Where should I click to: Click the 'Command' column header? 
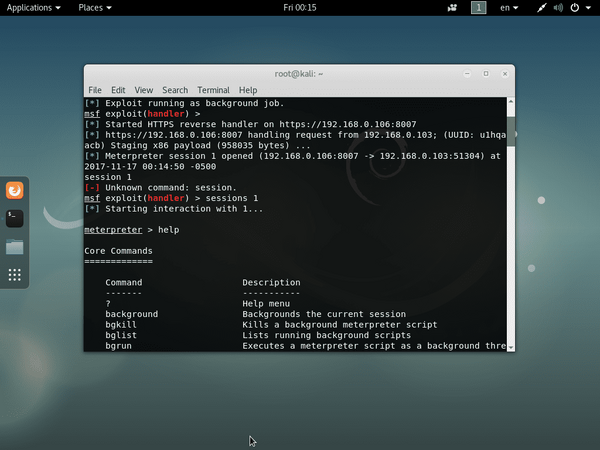(124, 282)
